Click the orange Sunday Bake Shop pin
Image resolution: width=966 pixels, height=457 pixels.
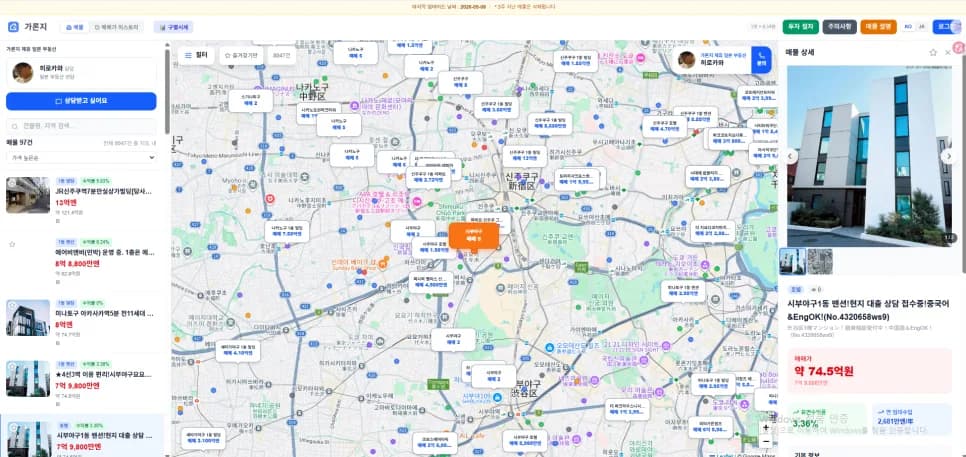[x=383, y=265]
